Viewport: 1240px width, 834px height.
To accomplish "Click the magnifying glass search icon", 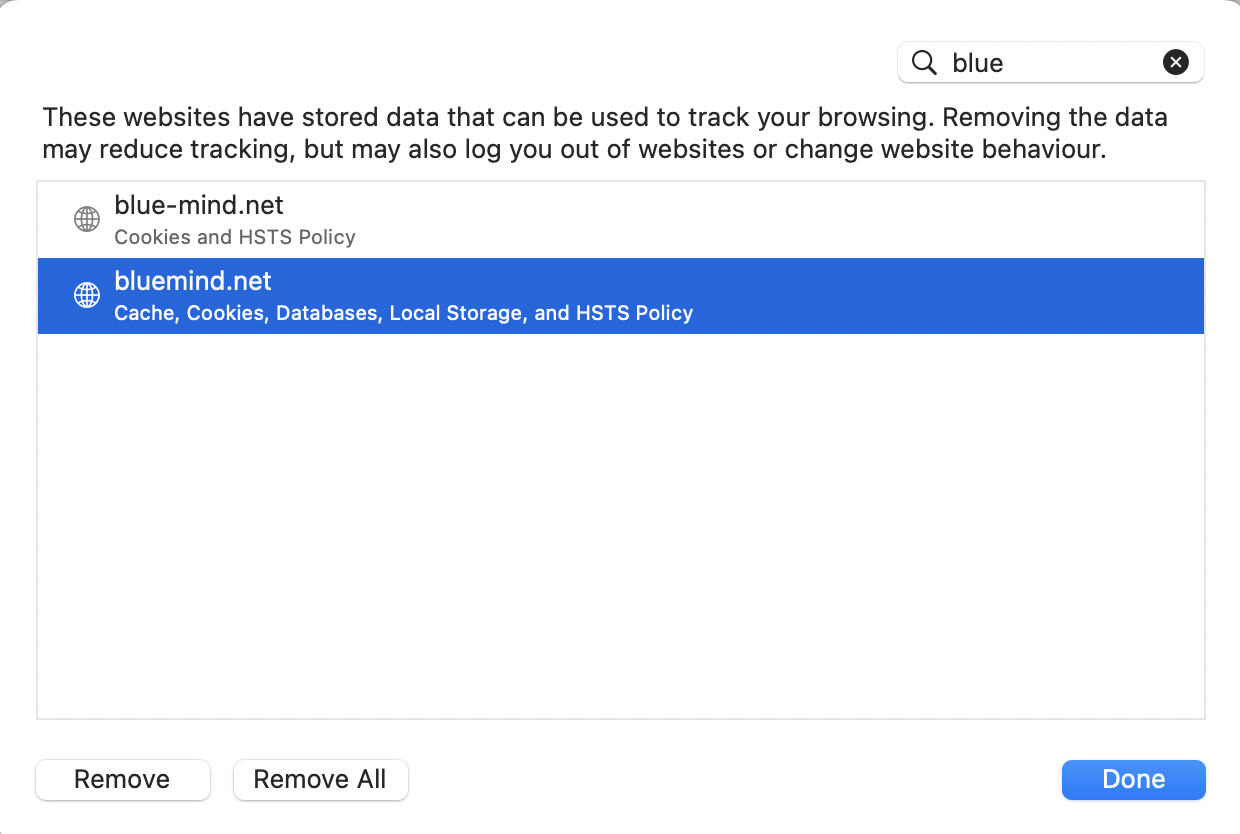I will [x=924, y=63].
